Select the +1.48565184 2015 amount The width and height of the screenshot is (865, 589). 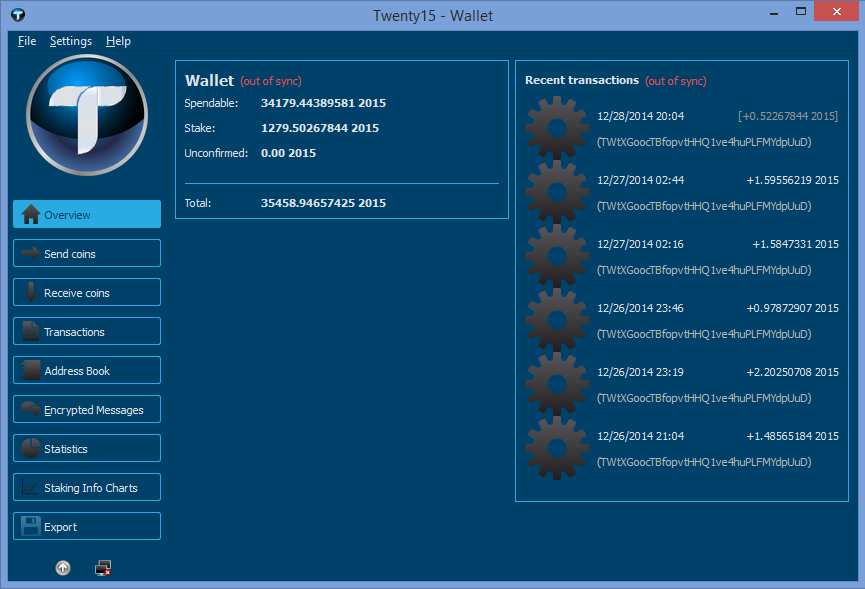(x=792, y=436)
